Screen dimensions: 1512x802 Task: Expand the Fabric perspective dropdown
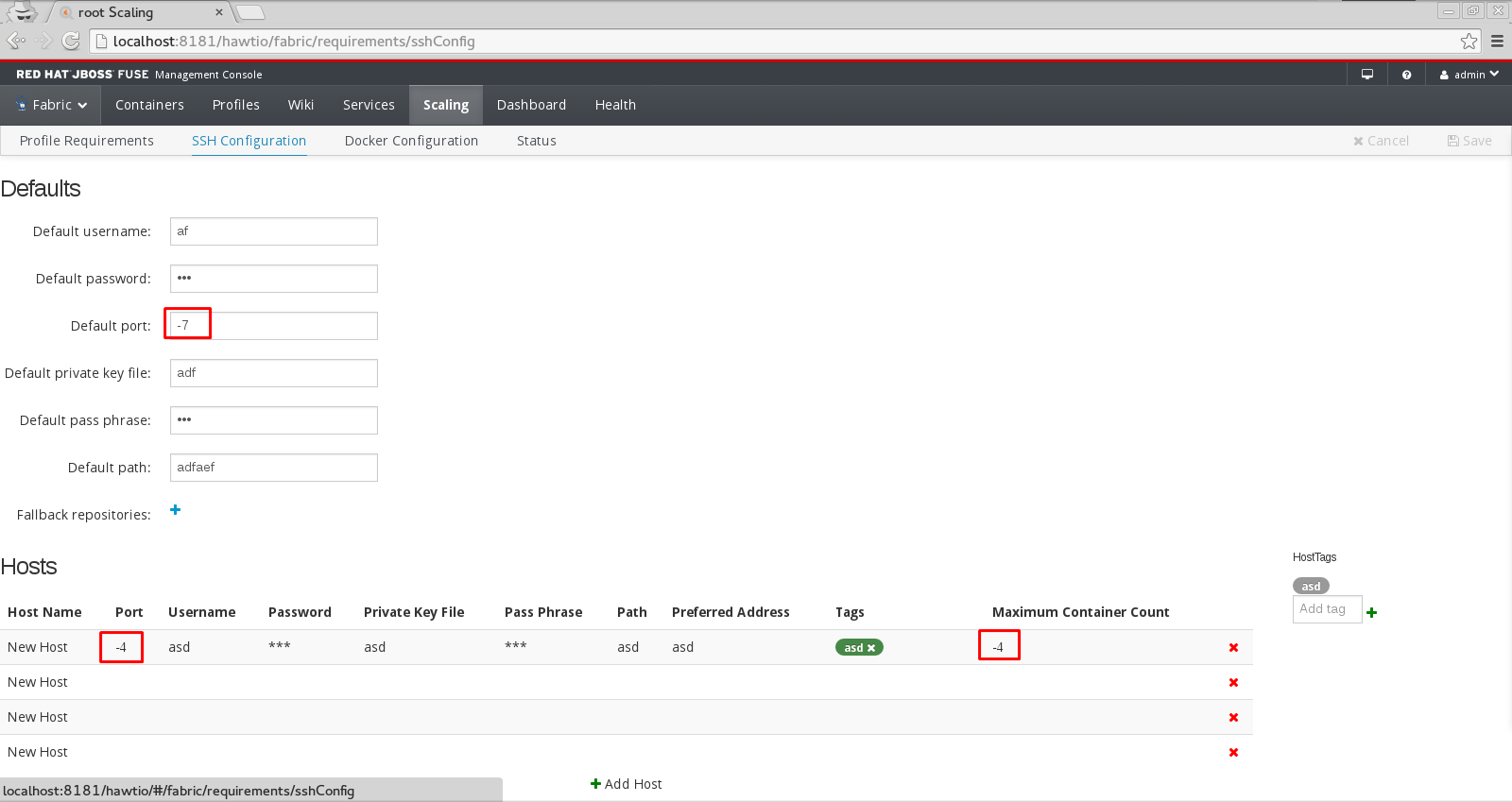(x=52, y=105)
